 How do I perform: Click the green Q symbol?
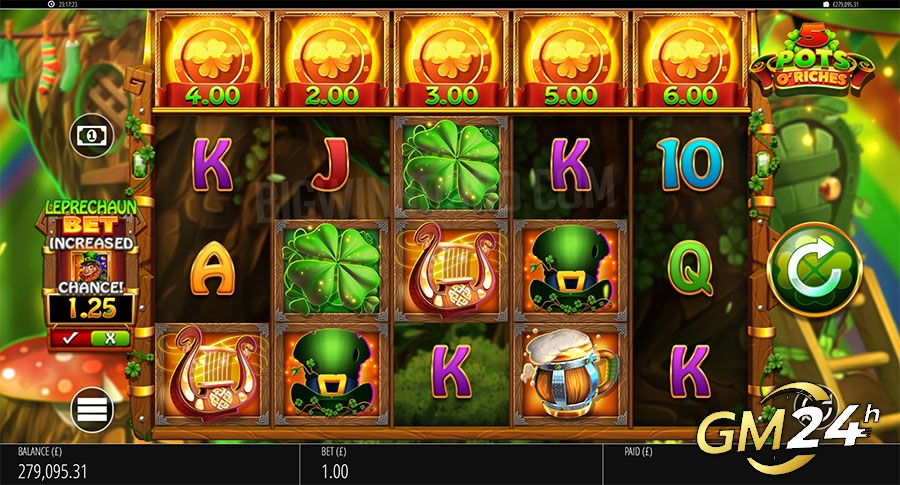coord(690,268)
